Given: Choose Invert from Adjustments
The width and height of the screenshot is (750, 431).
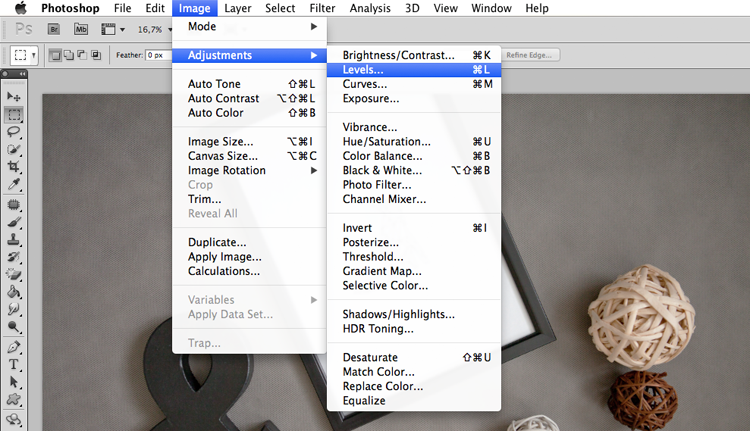Looking at the screenshot, I should (x=414, y=228).
